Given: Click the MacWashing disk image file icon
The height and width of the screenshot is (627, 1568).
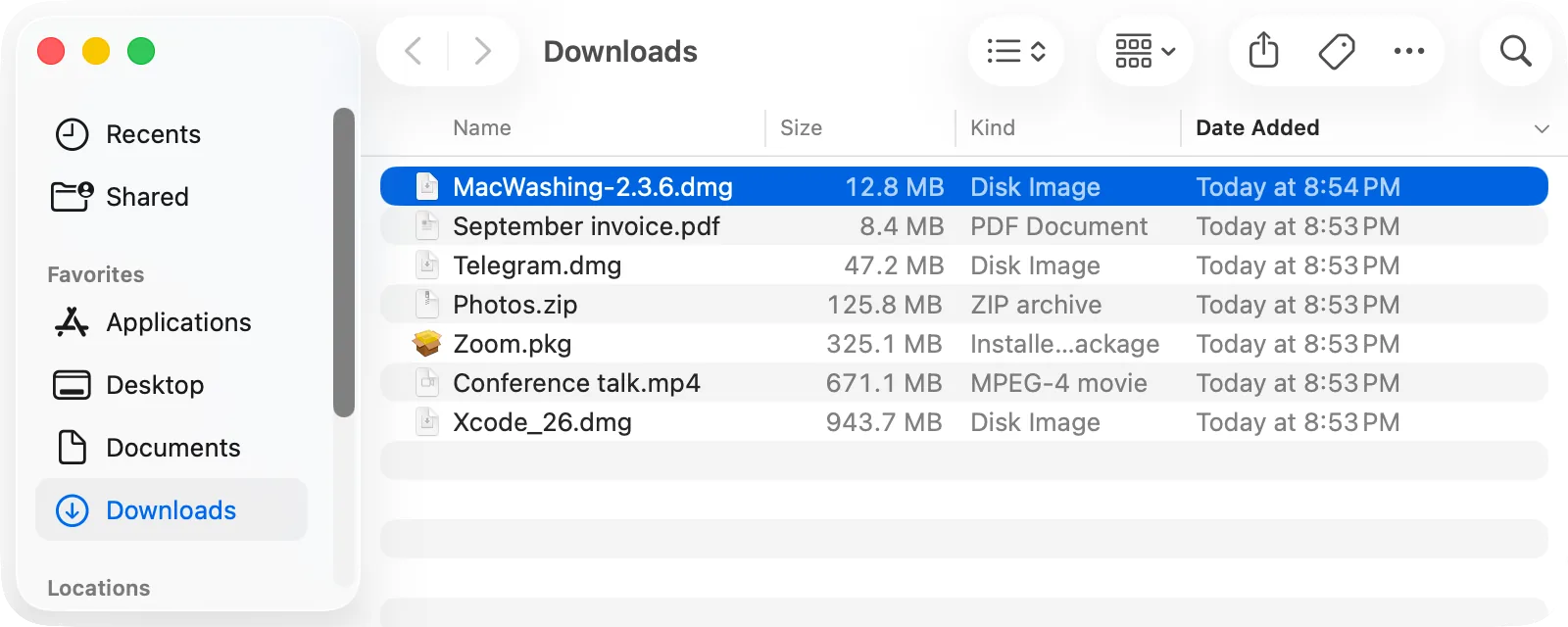Looking at the screenshot, I should pos(427,186).
